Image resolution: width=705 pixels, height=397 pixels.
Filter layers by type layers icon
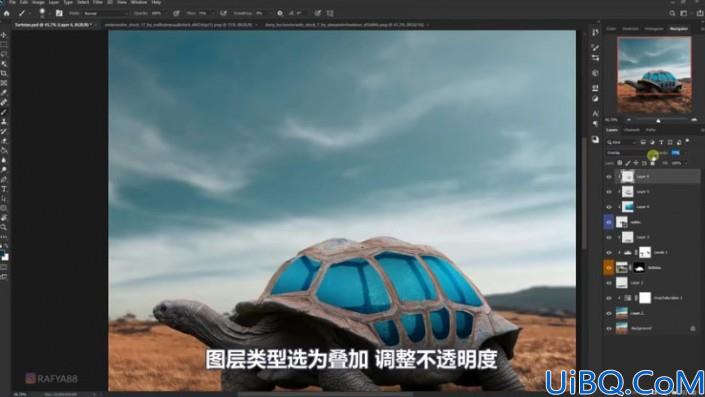661,142
